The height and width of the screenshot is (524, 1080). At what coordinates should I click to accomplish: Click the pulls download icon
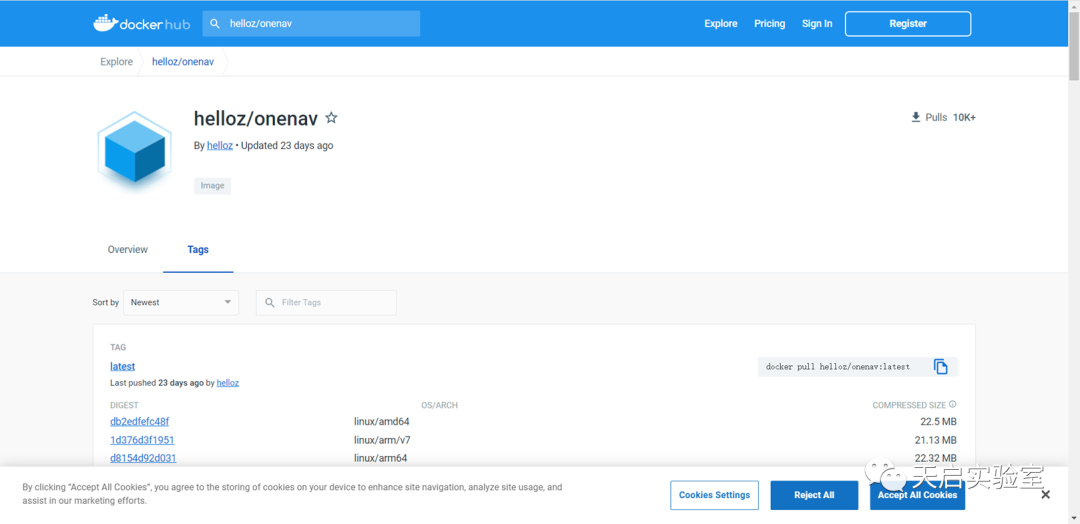916,117
